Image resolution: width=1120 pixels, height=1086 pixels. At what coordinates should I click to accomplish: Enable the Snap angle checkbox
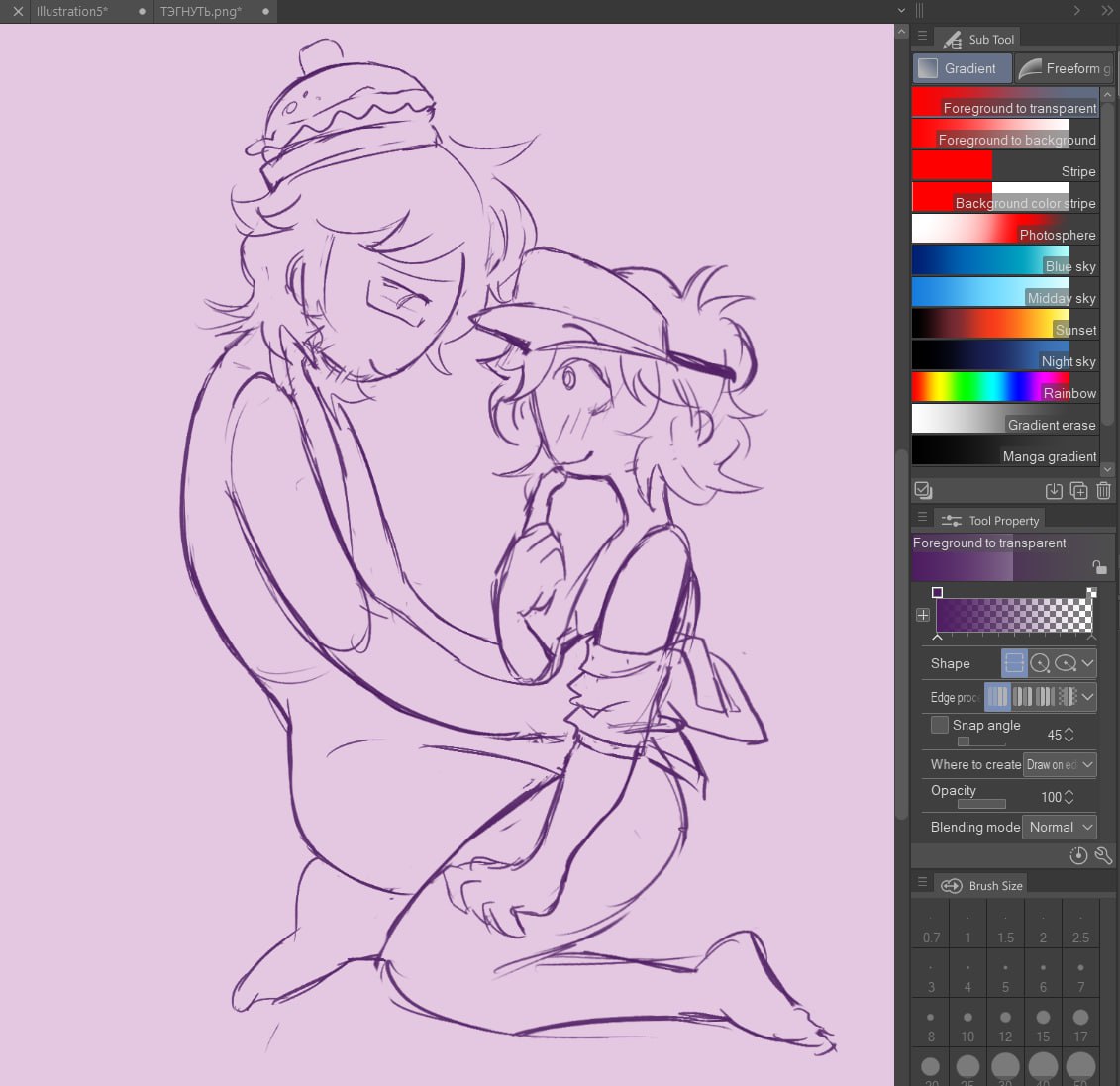point(940,725)
